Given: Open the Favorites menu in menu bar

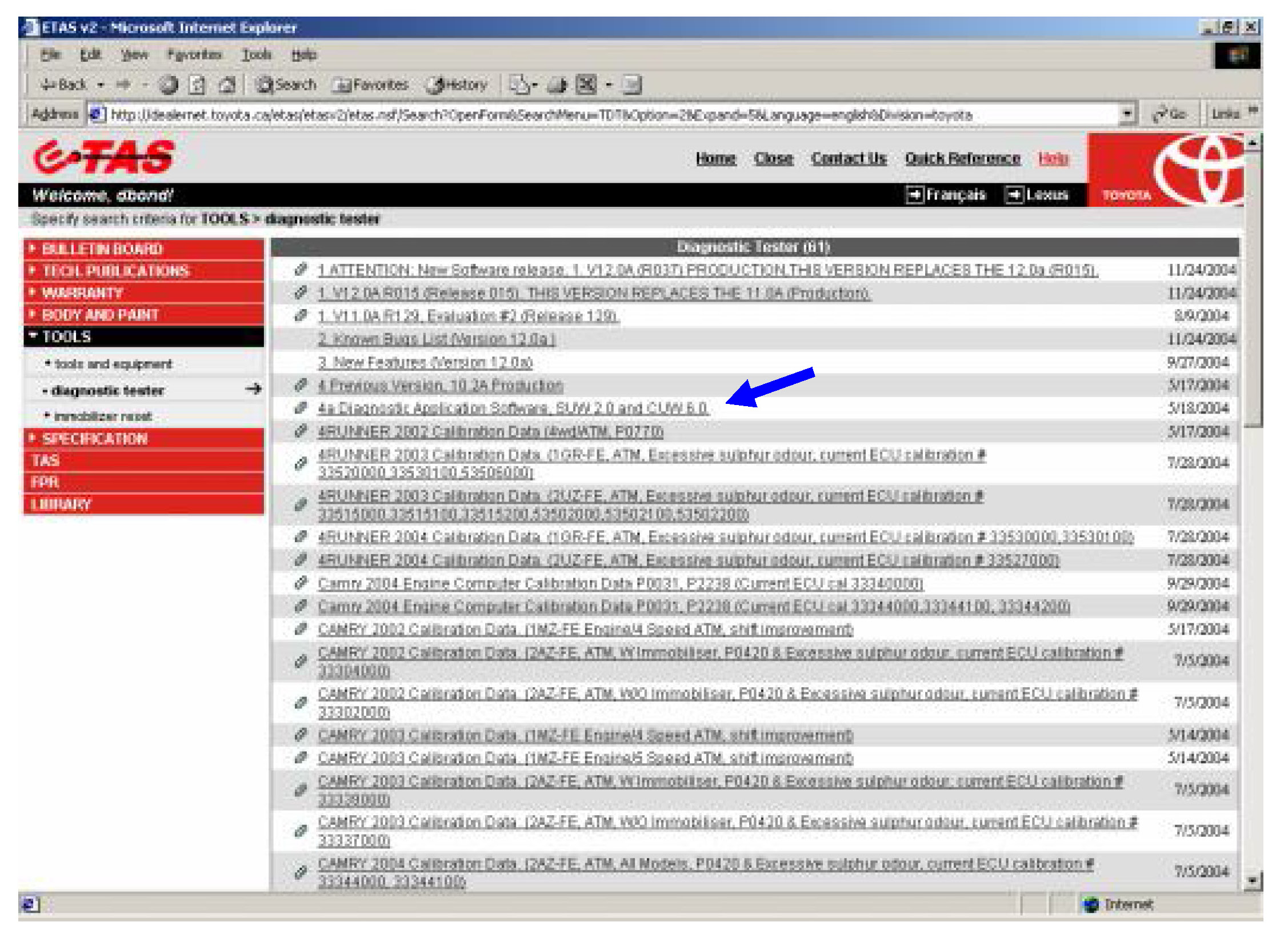Looking at the screenshot, I should (194, 55).
